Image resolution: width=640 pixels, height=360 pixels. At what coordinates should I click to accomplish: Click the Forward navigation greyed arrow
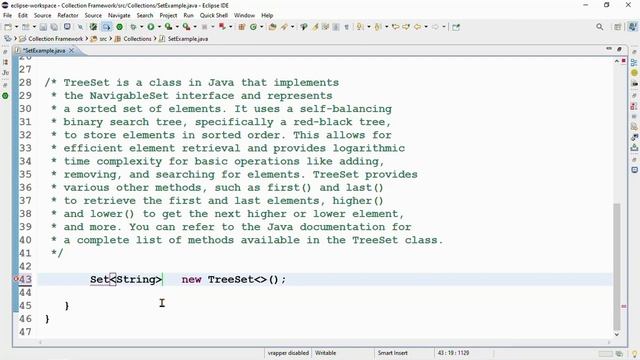[x=435, y=27]
